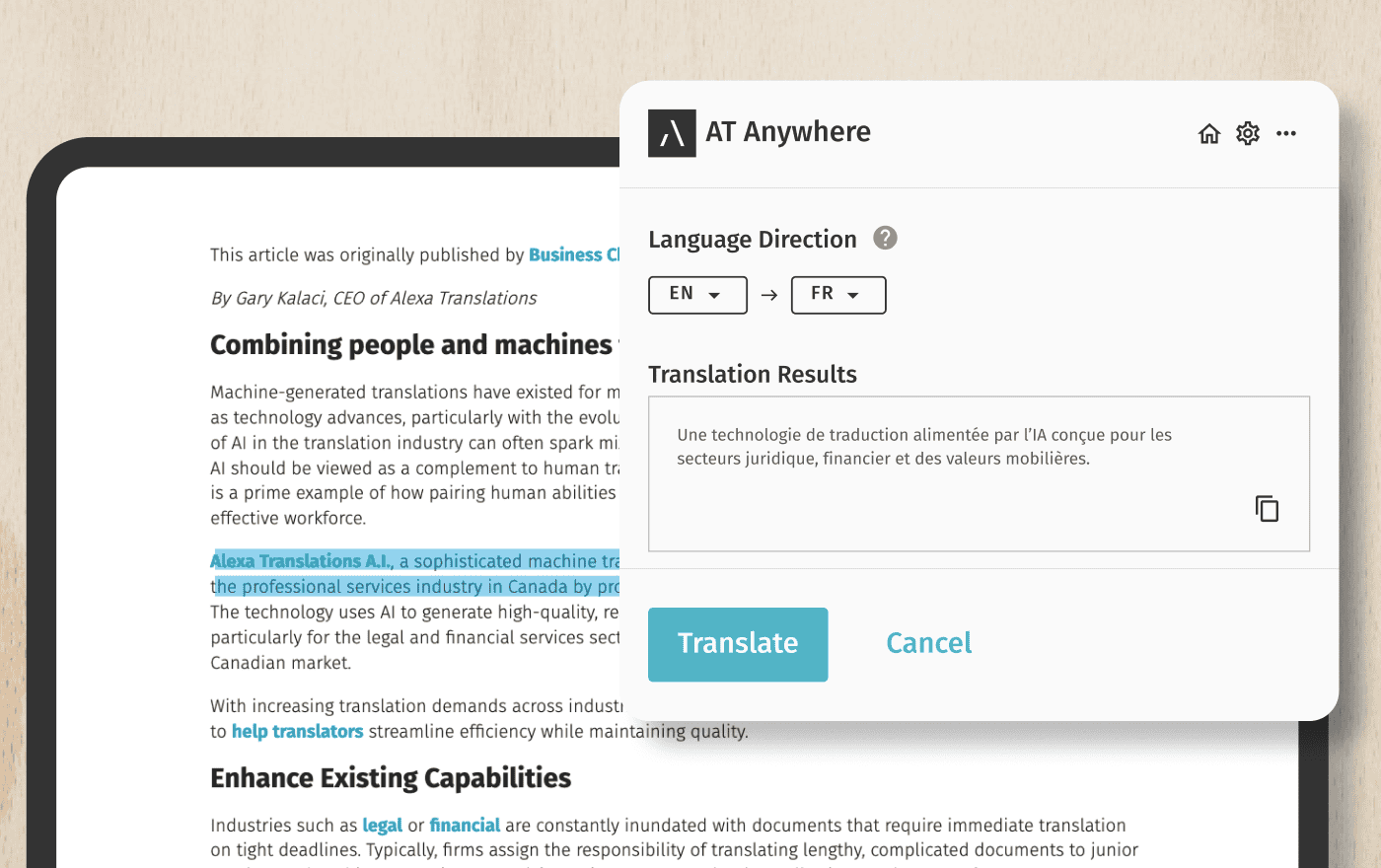The image size is (1381, 868).
Task: Open the 'financial' industry link
Action: 465,825
